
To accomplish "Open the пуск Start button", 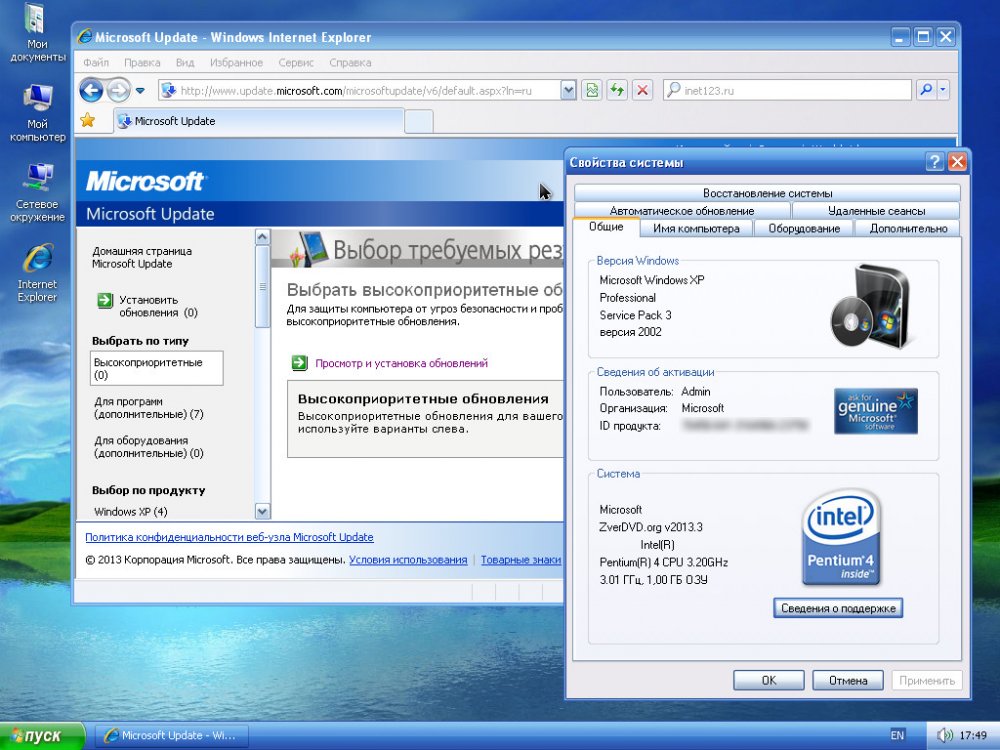I will point(42,736).
